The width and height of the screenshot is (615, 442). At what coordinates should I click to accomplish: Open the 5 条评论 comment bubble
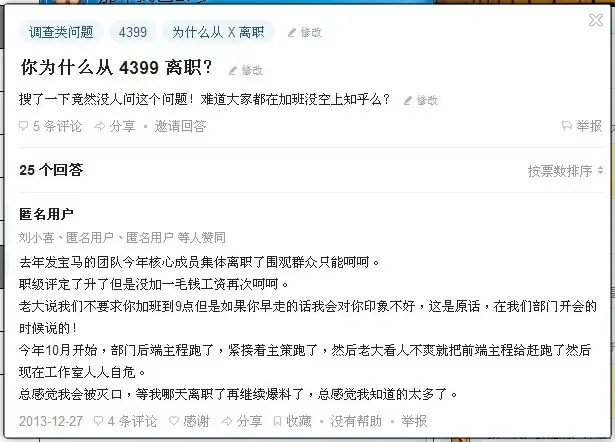click(24, 126)
